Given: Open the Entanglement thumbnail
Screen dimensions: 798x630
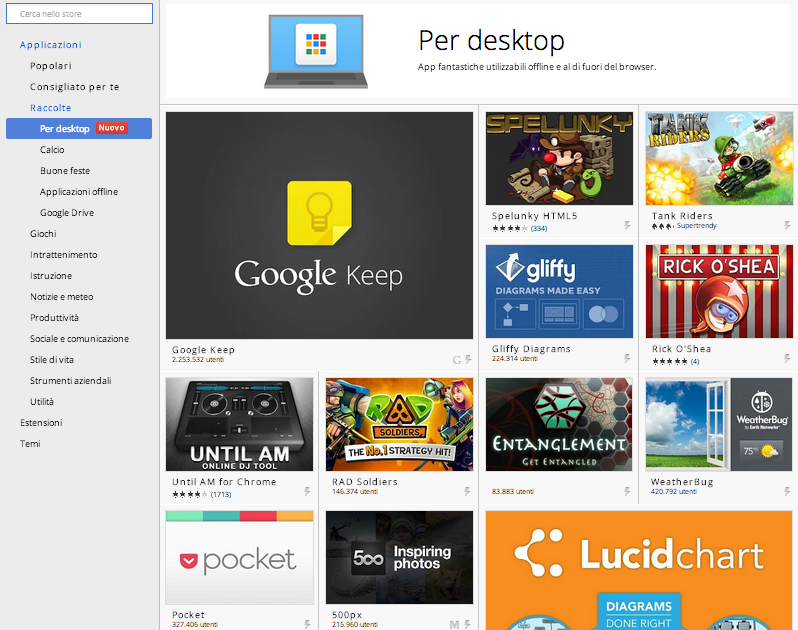Looking at the screenshot, I should tap(559, 424).
